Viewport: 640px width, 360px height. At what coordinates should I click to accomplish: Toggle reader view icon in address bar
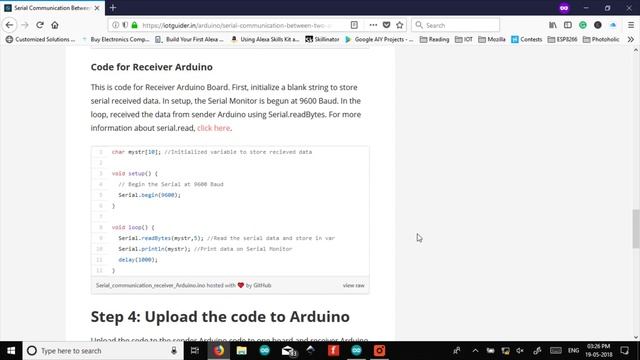pyautogui.click(x=354, y=25)
